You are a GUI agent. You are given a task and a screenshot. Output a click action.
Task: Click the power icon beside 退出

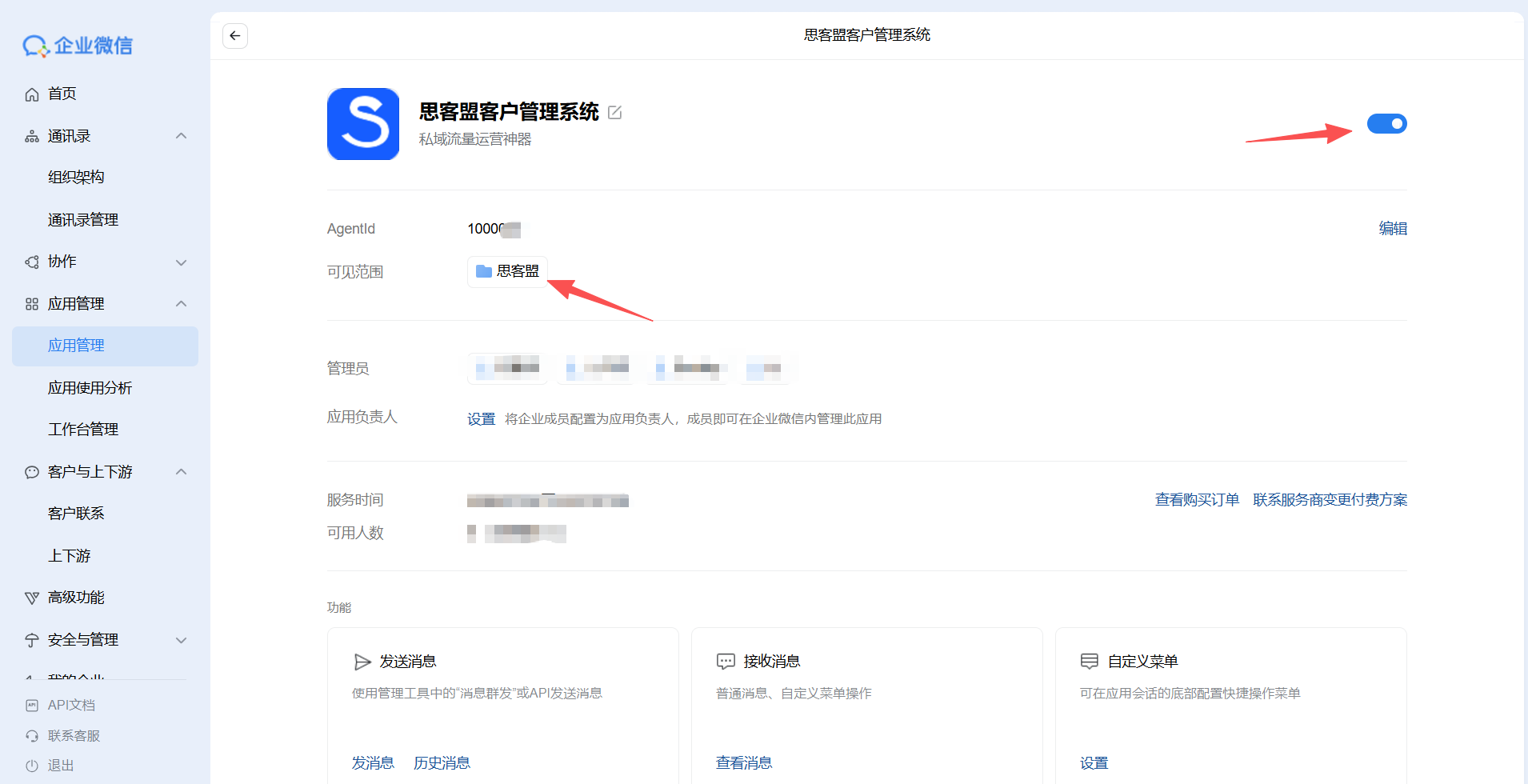(x=32, y=766)
